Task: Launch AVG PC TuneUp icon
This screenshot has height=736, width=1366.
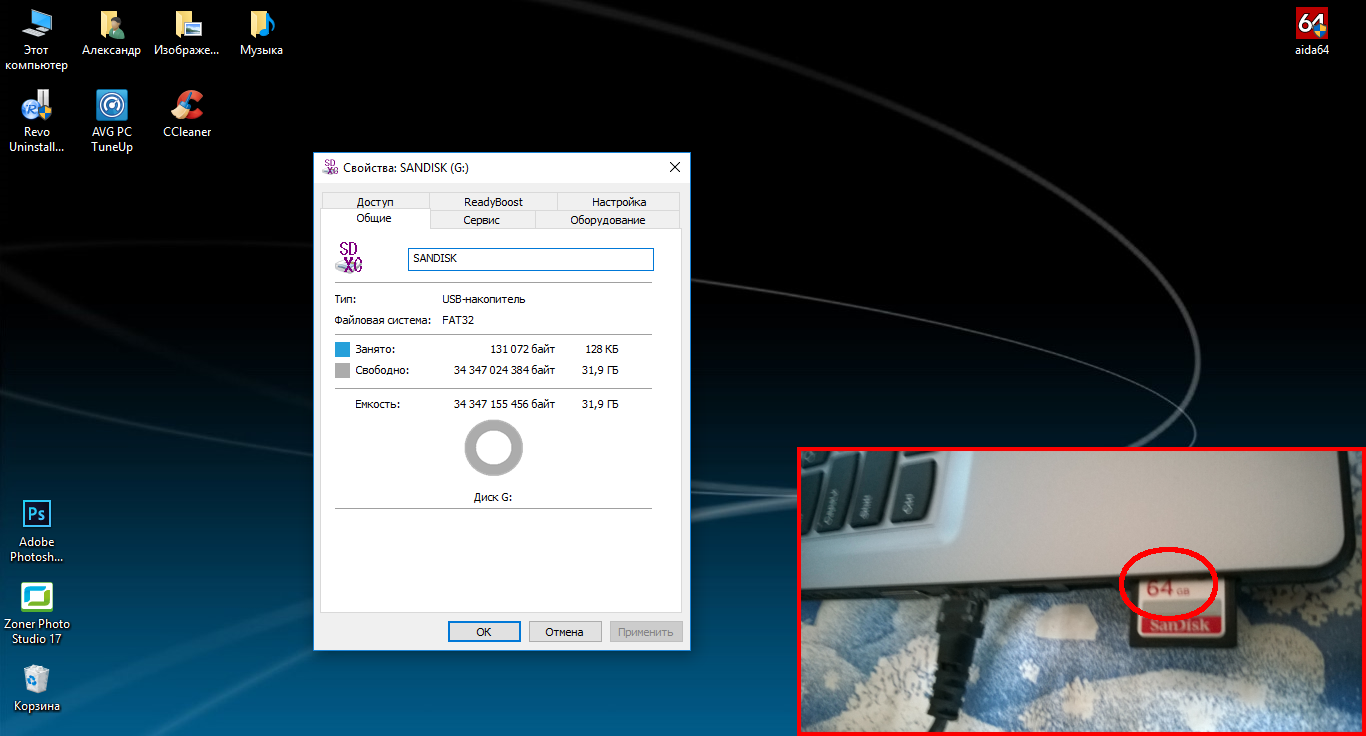Action: coord(112,122)
